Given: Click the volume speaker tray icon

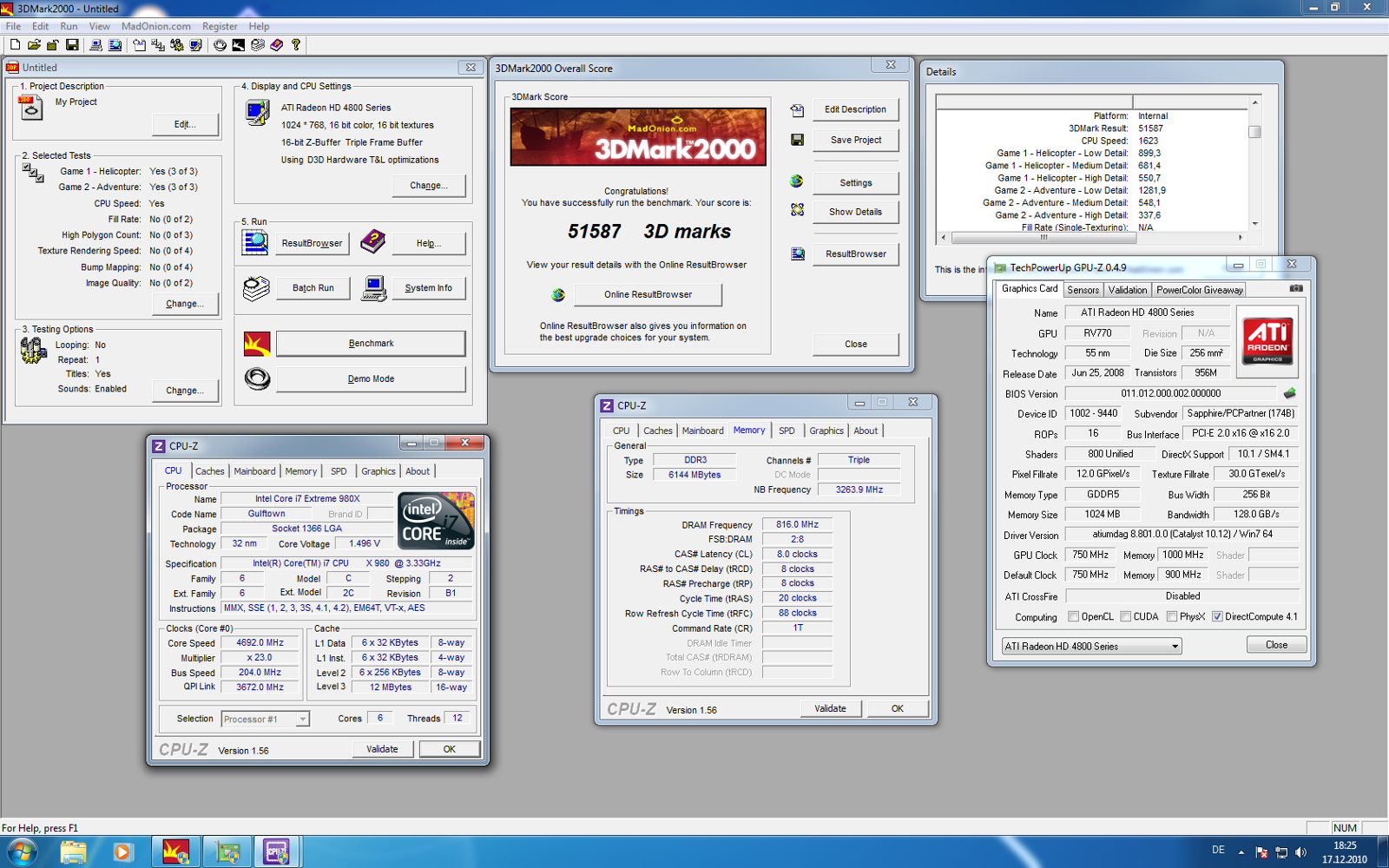Looking at the screenshot, I should 1300,852.
